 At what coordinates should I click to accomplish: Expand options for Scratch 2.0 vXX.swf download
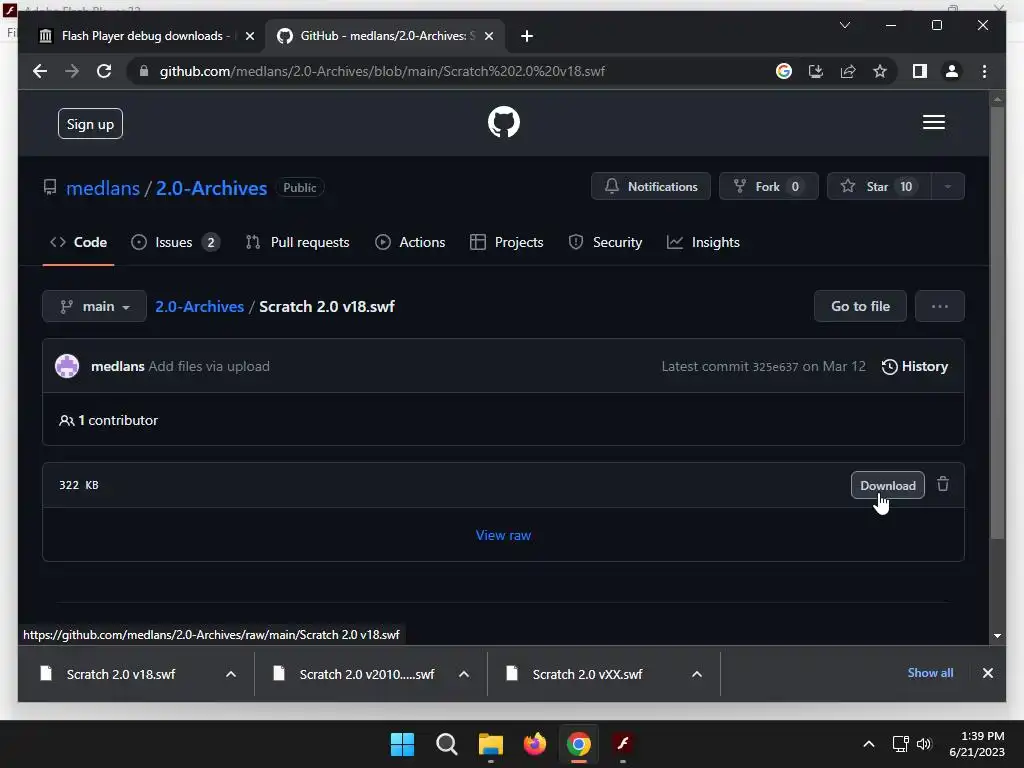697,674
